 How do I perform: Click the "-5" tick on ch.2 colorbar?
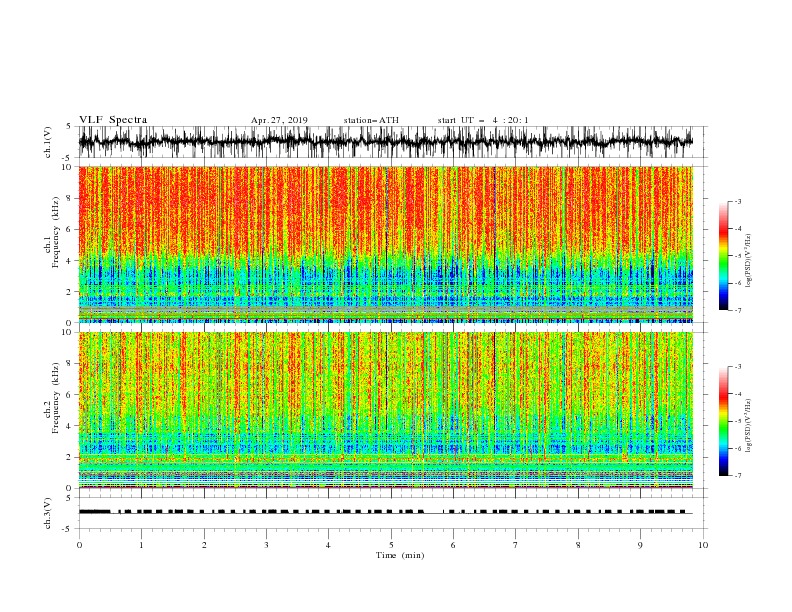point(738,421)
